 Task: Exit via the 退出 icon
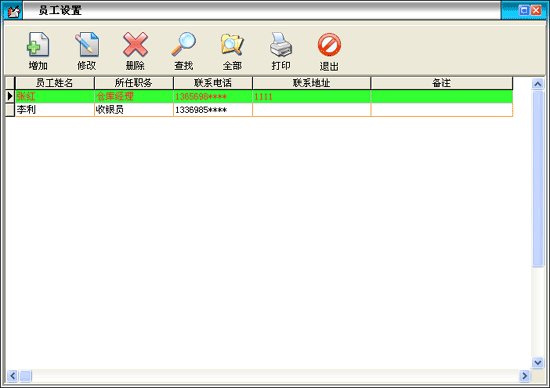[329, 45]
